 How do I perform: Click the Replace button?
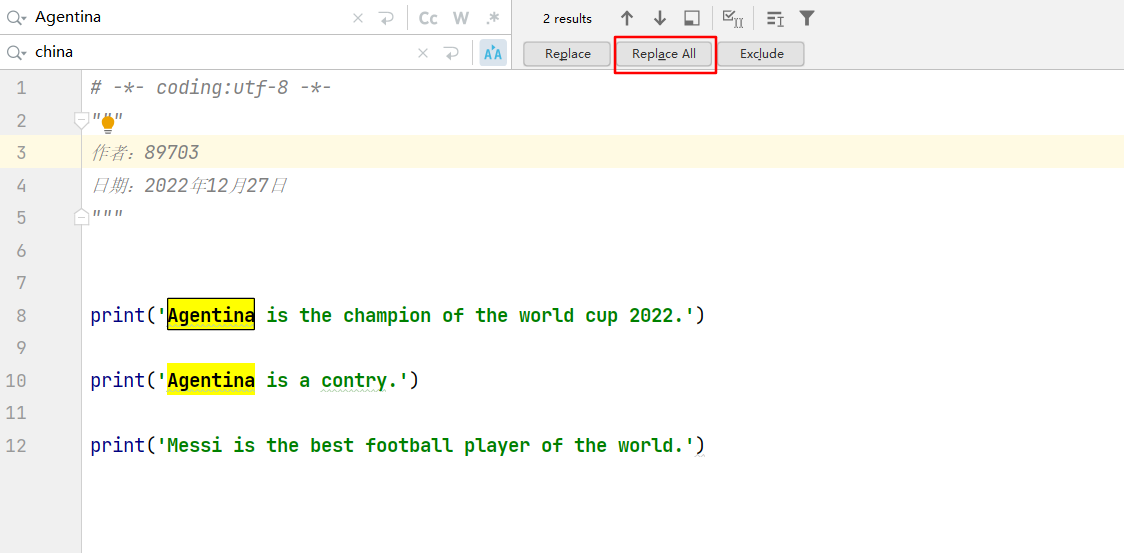[x=567, y=54]
